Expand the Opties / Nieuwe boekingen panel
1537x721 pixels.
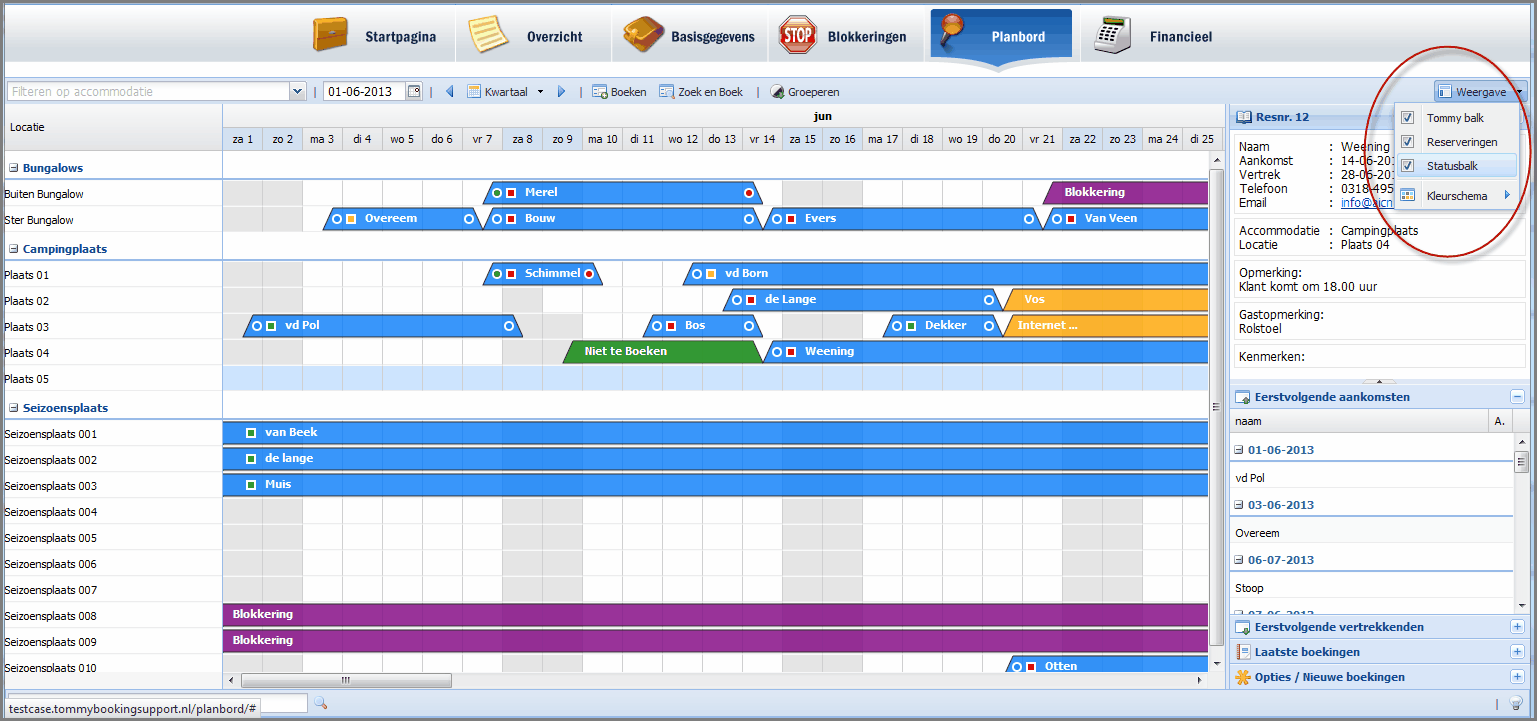pos(1517,677)
